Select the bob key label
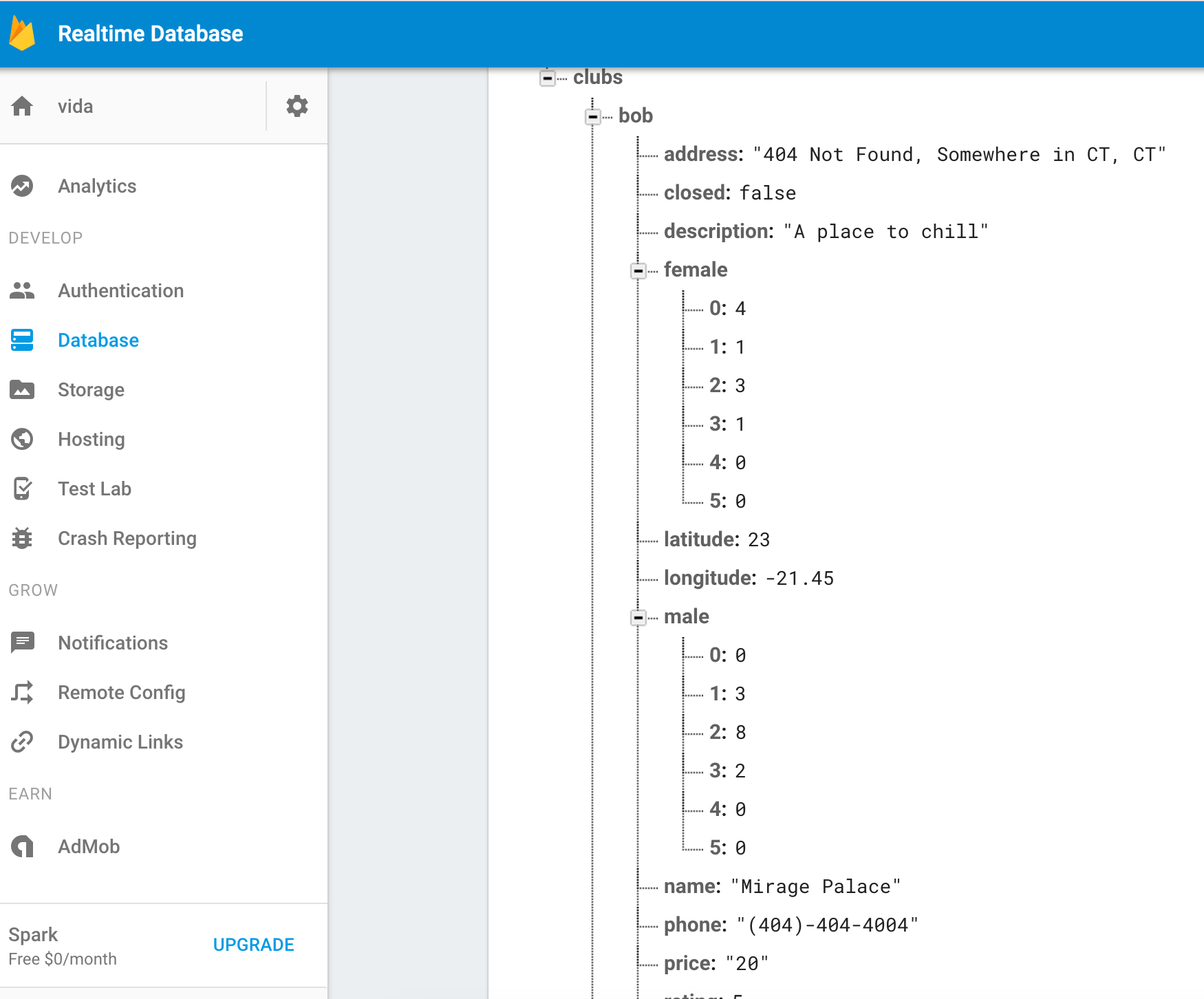 [636, 116]
